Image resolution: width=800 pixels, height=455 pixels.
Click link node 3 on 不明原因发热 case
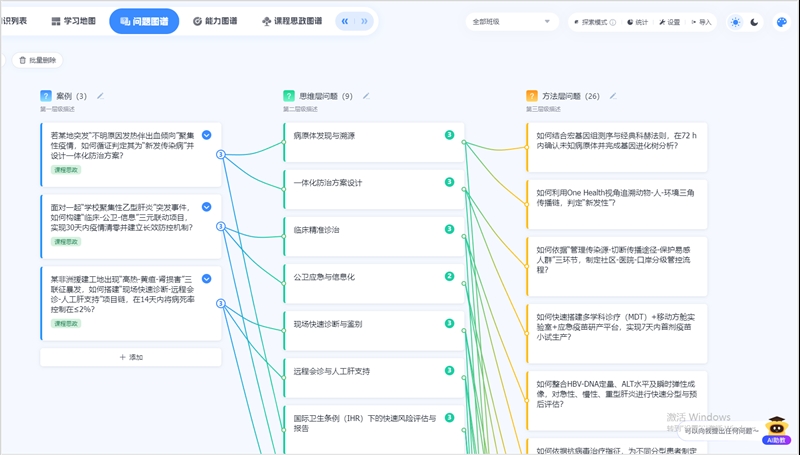point(221,155)
